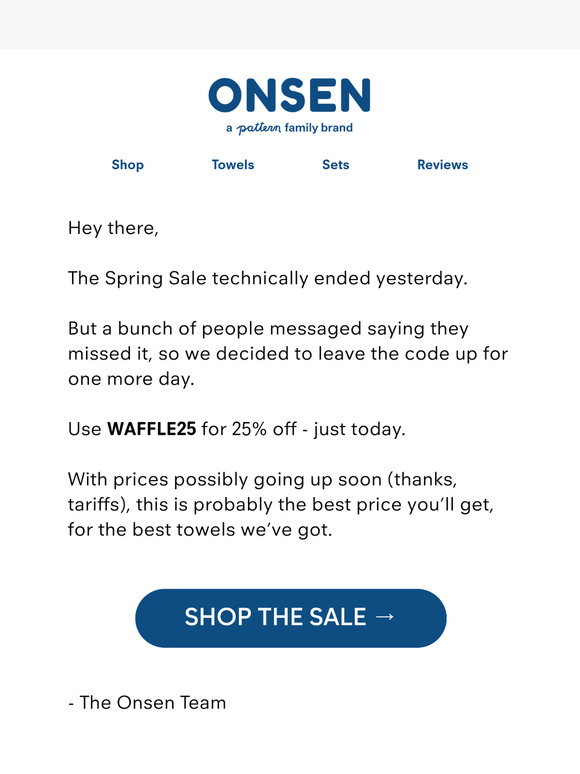
Task: Click the gray header bar above the email
Action: click(x=290, y=25)
